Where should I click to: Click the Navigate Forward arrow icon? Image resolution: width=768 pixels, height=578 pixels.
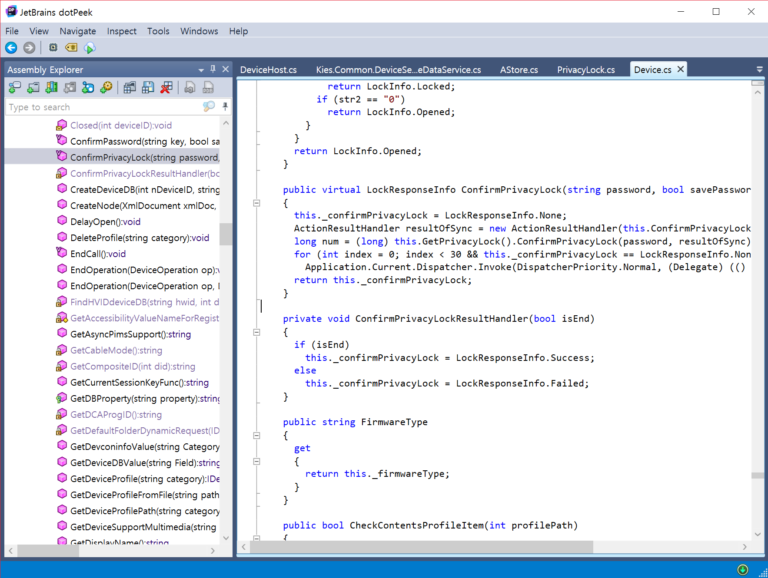tap(29, 48)
